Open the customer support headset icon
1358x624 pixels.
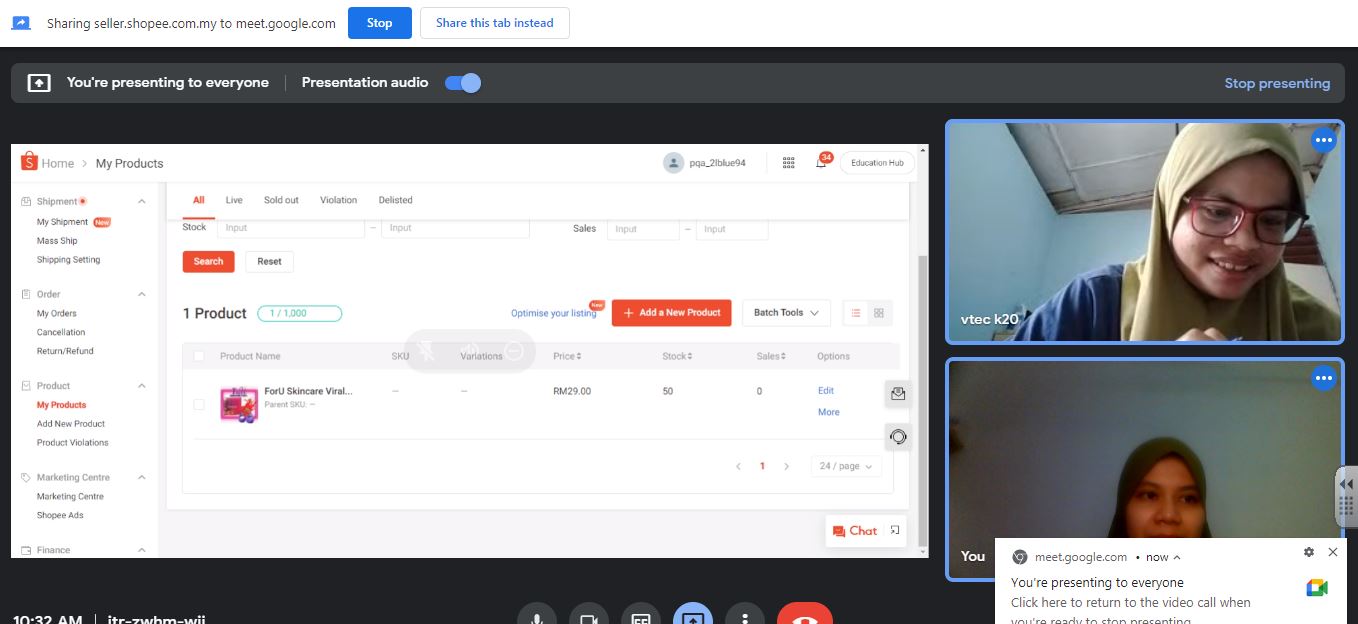click(x=898, y=437)
